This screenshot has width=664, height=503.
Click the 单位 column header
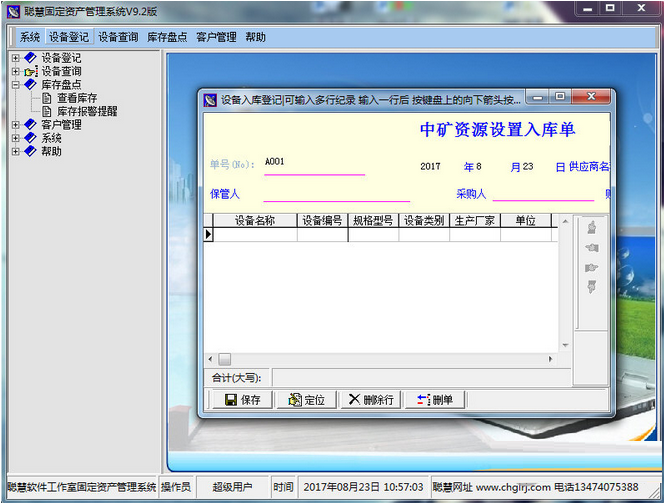coord(526,221)
